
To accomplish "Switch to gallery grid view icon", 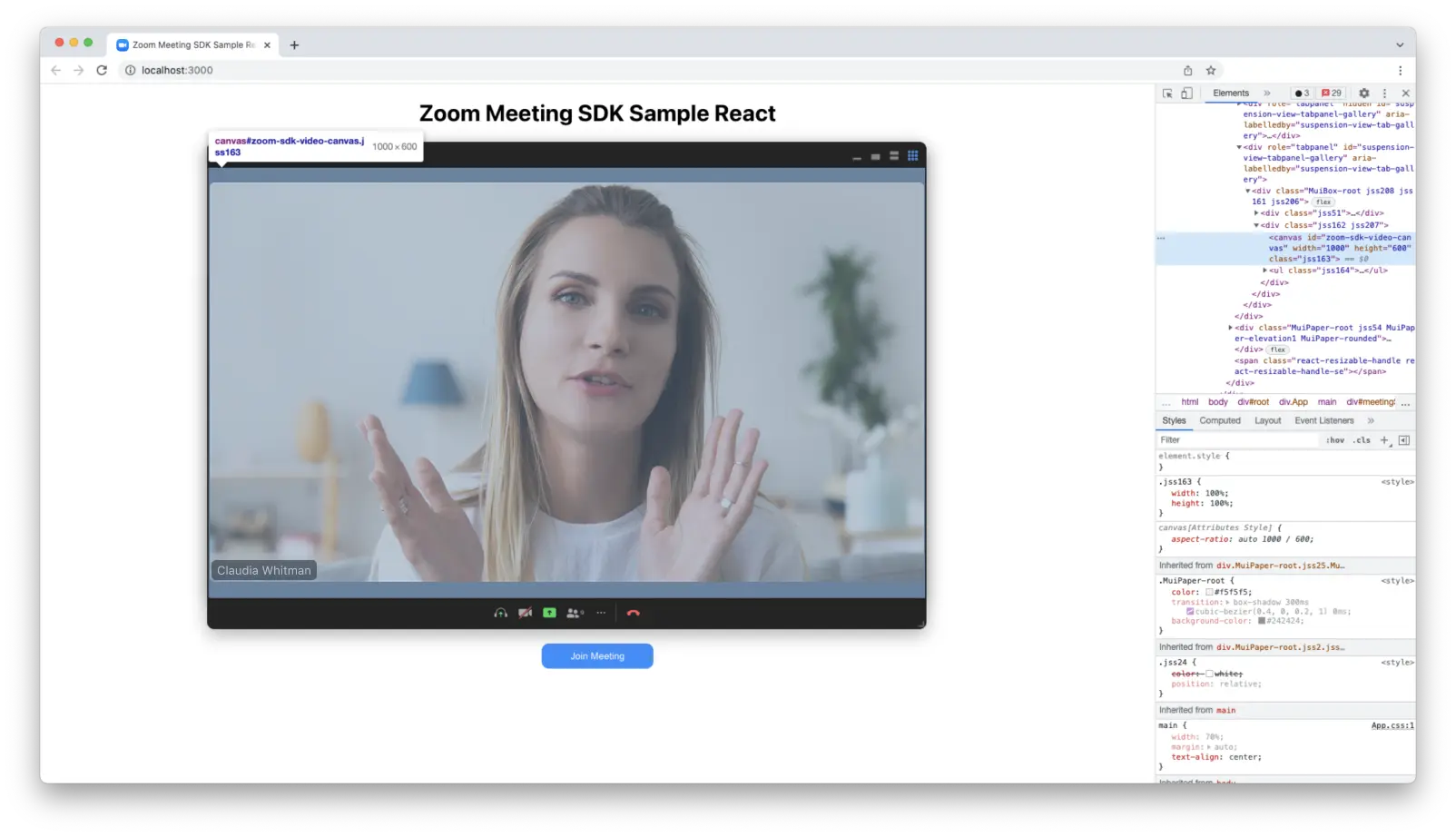I will (912, 156).
